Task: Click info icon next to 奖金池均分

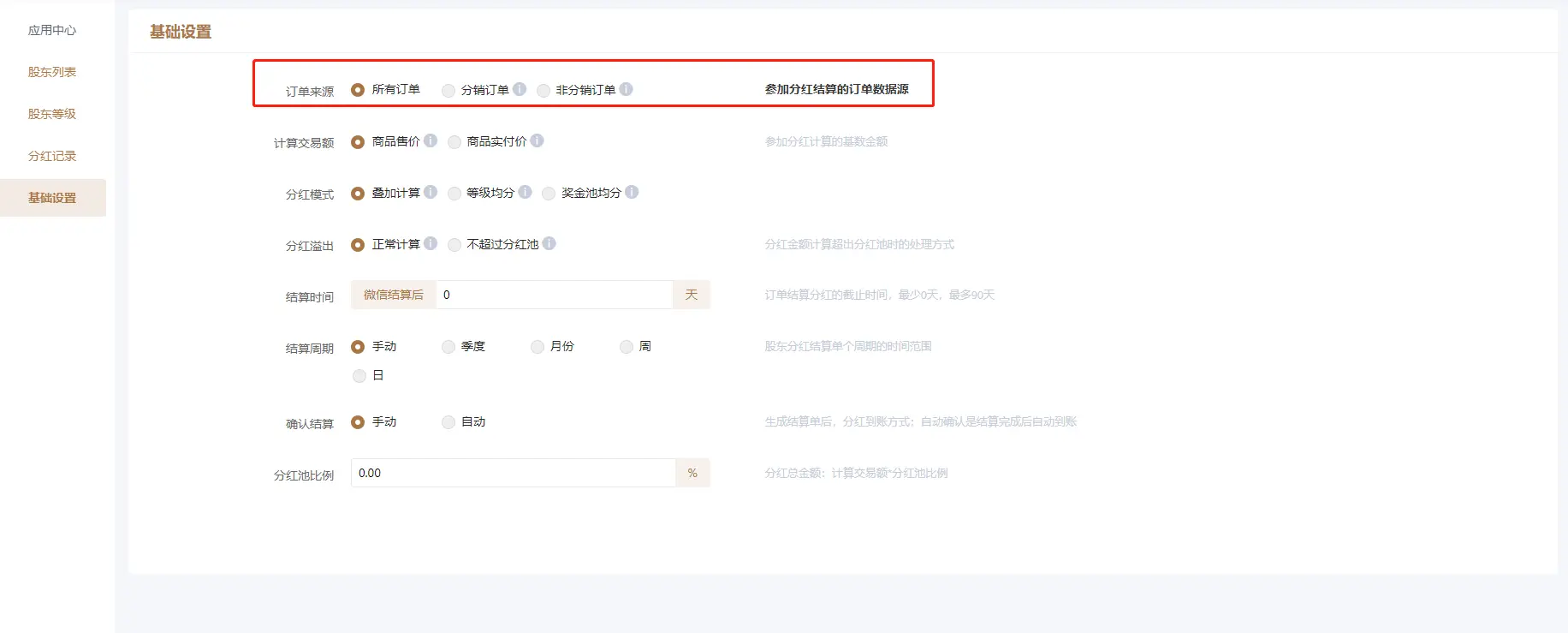Action: 632,192
